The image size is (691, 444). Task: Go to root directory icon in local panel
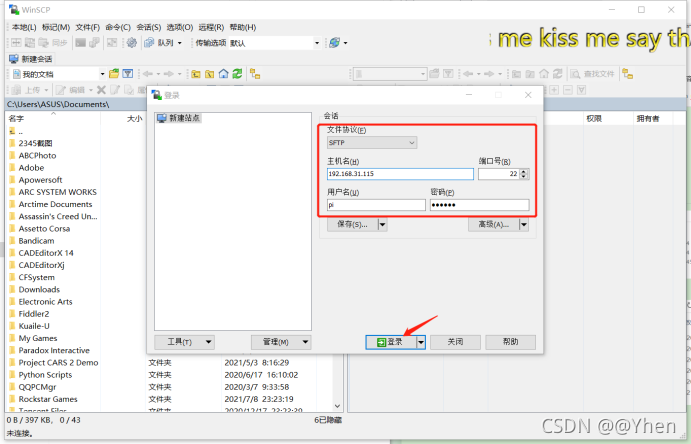[x=210, y=74]
